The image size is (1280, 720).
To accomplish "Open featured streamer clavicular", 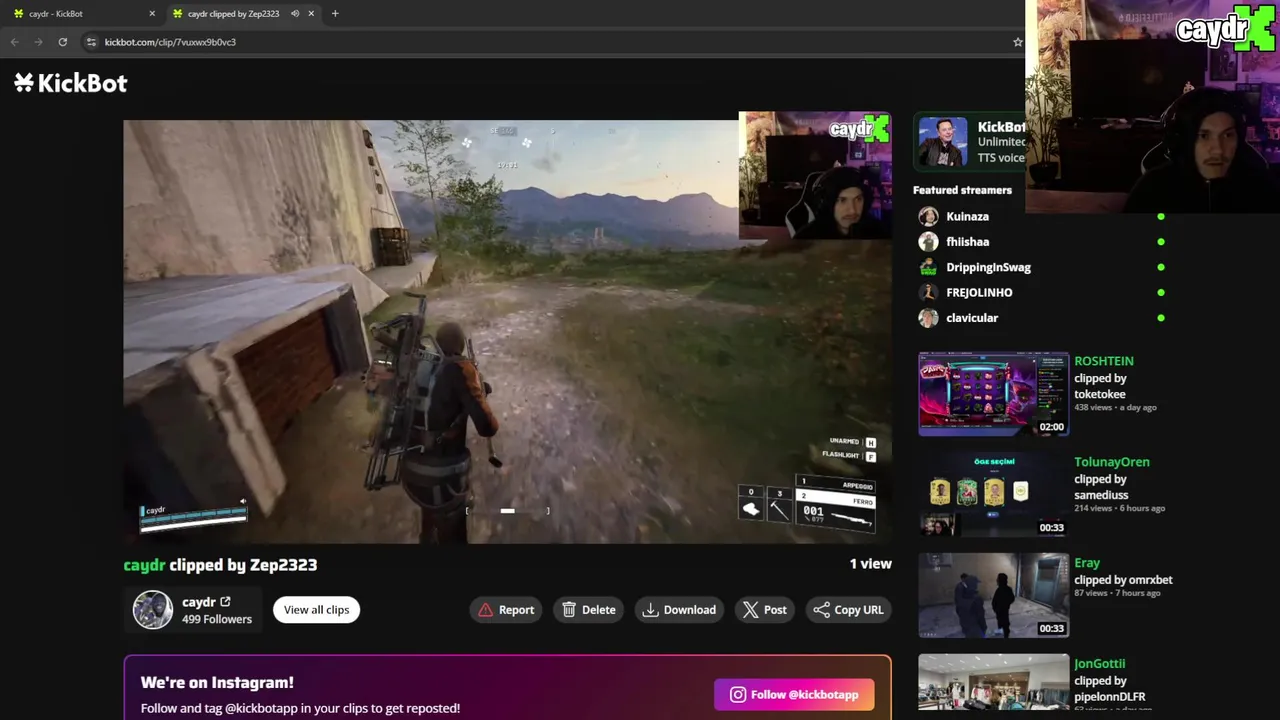I will click(972, 318).
